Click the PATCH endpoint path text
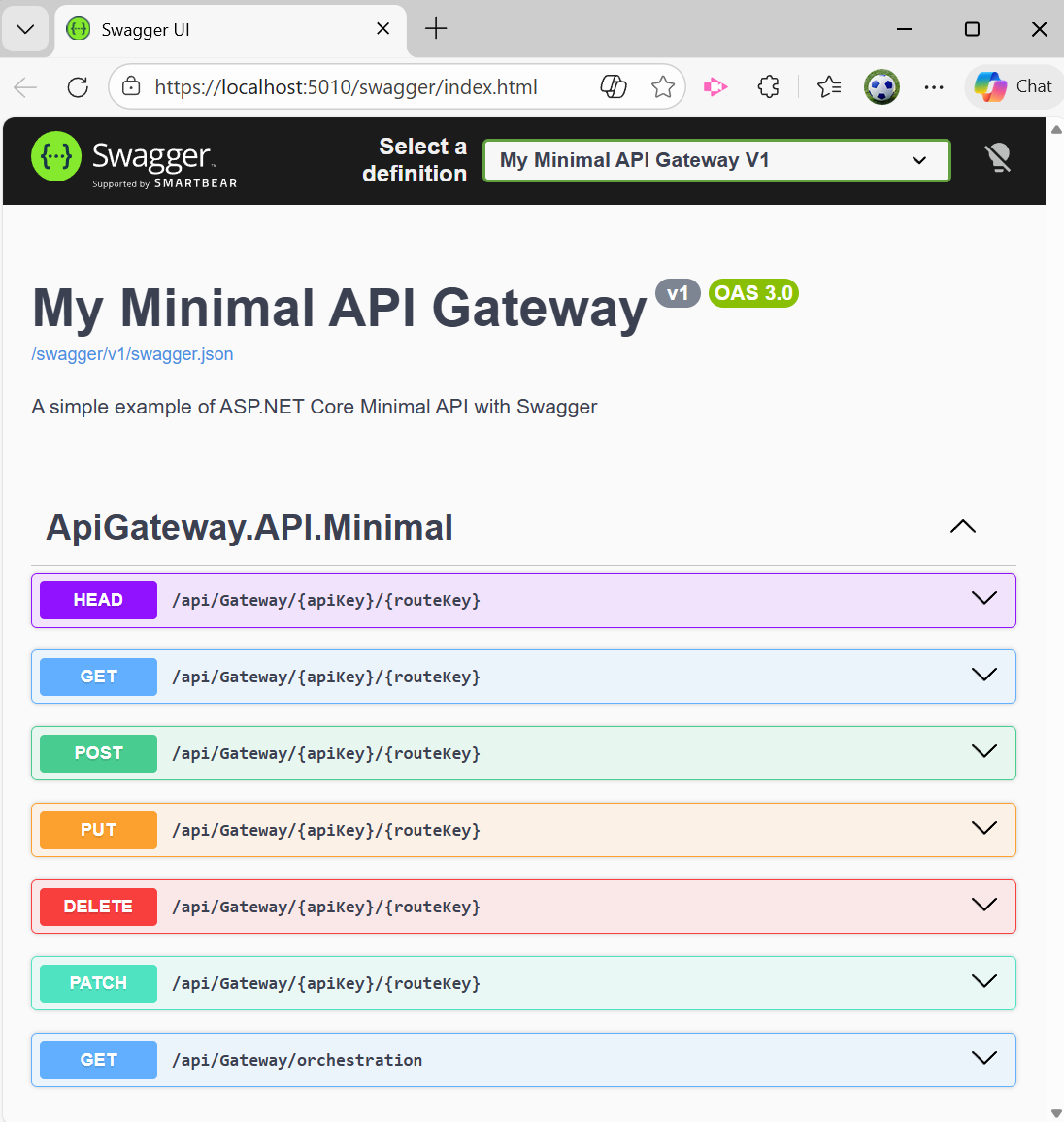This screenshot has width=1064, height=1122. [326, 983]
